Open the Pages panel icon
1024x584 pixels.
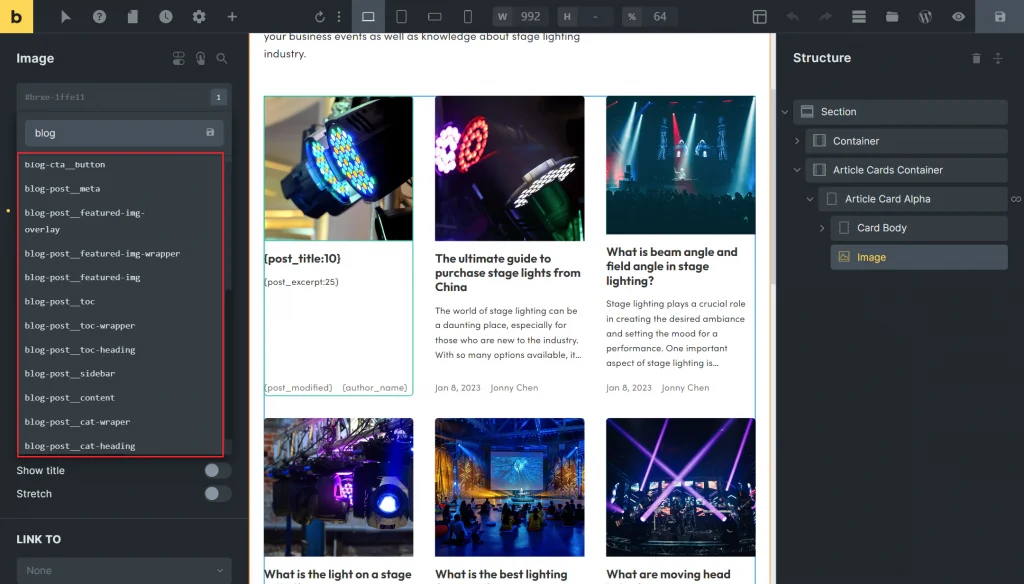(x=133, y=17)
